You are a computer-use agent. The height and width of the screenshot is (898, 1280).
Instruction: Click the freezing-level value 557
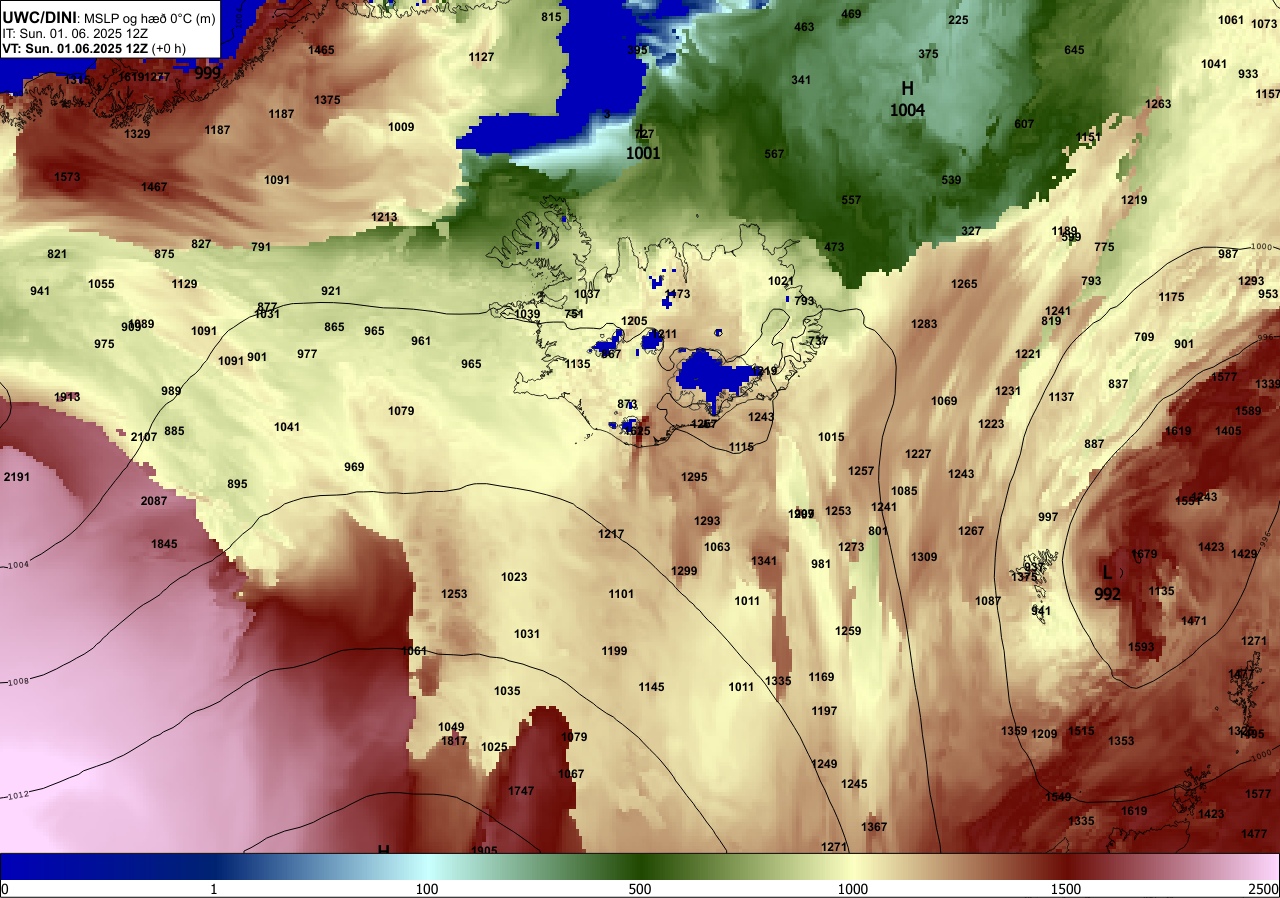[851, 200]
